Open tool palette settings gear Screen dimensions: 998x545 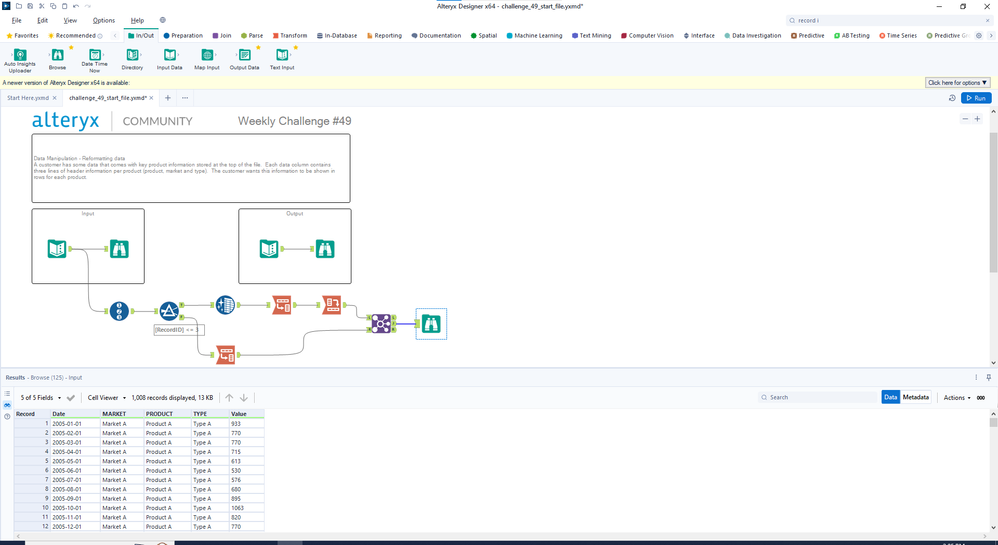(979, 36)
